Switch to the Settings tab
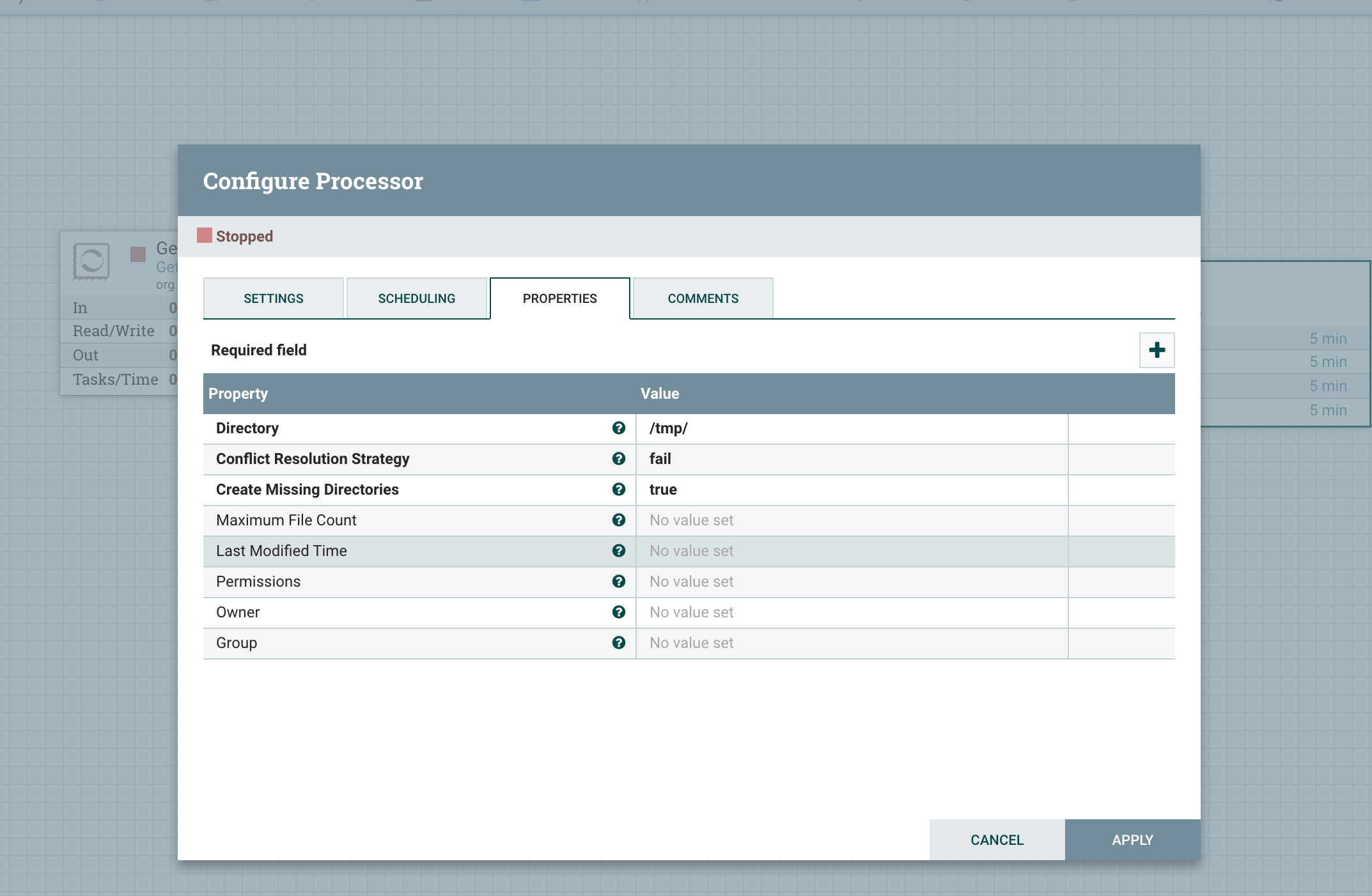Viewport: 1372px width, 896px height. [273, 298]
